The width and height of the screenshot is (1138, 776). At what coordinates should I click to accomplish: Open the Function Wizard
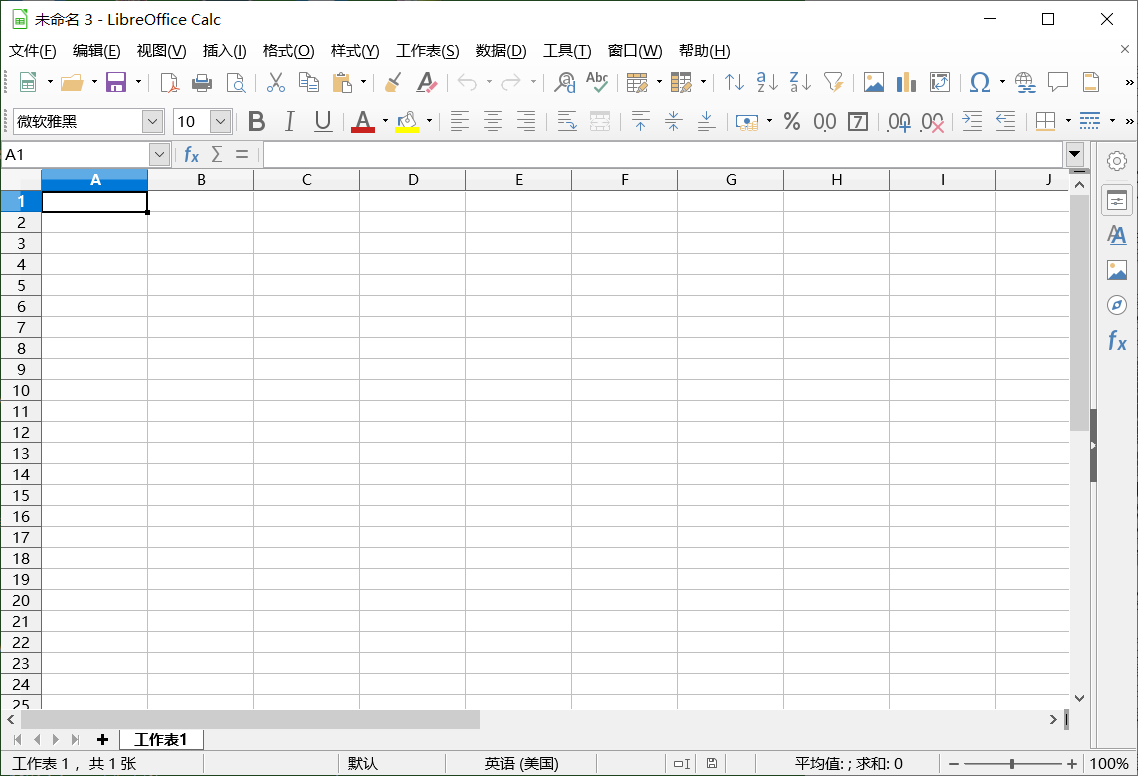191,154
